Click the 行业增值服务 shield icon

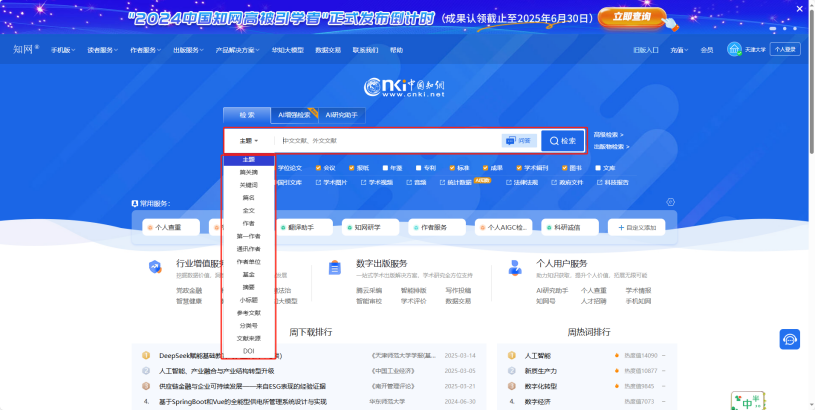pyautogui.click(x=155, y=267)
